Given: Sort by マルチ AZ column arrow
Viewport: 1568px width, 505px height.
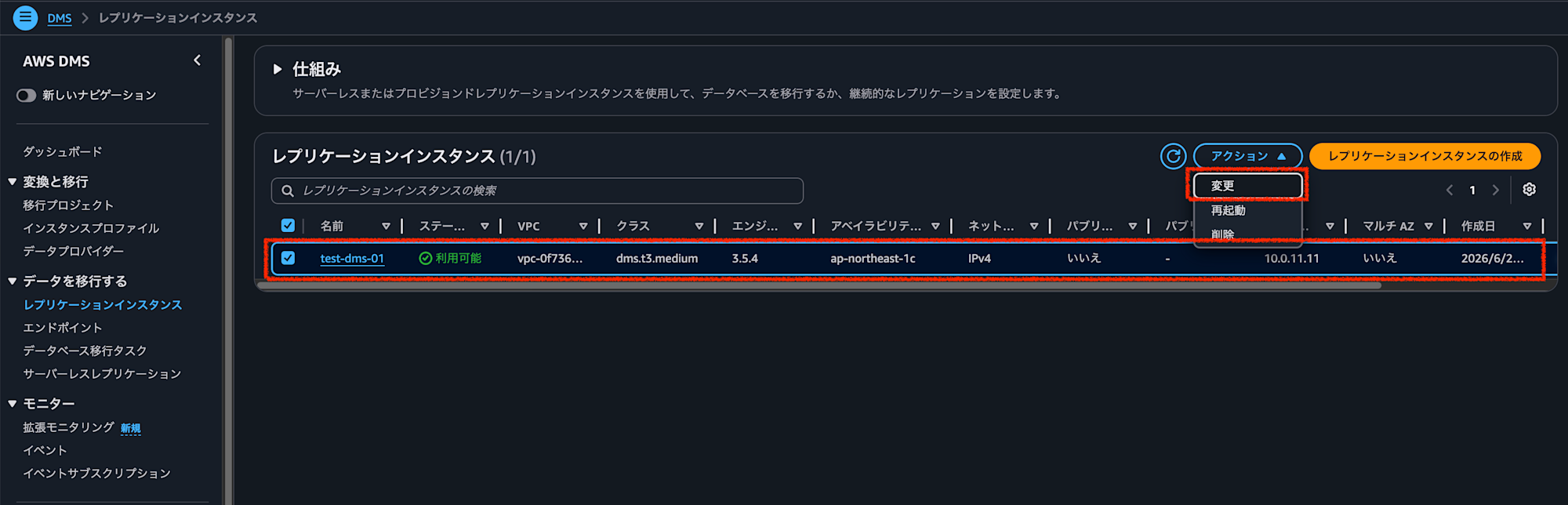Looking at the screenshot, I should (x=1428, y=227).
